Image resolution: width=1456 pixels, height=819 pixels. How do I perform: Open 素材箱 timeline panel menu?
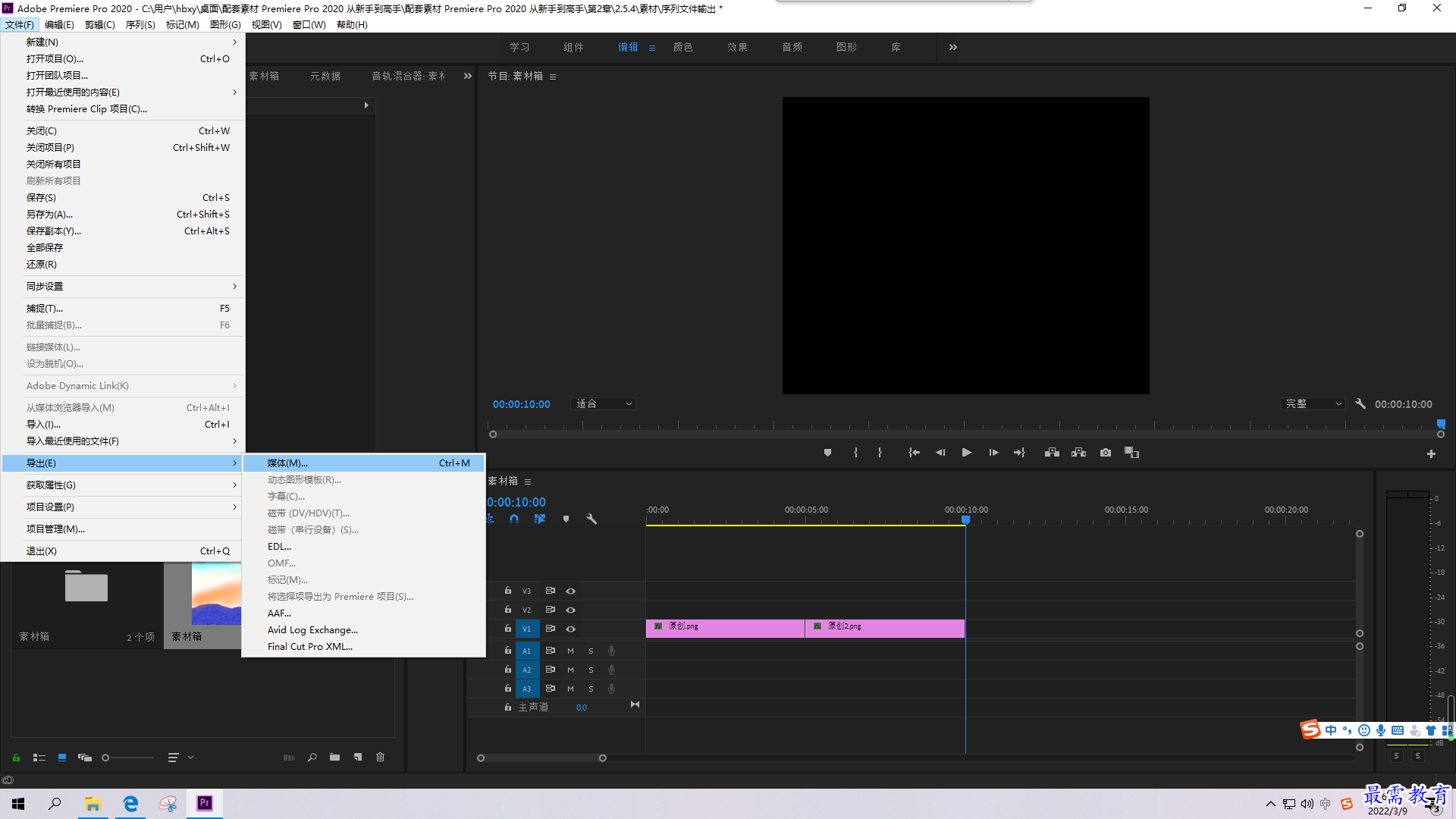click(528, 482)
